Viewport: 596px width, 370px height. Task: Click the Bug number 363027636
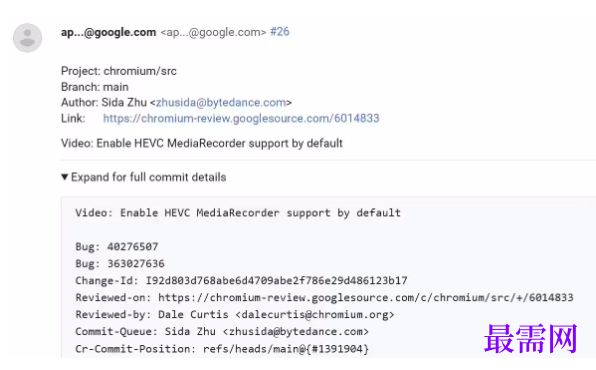click(x=136, y=264)
